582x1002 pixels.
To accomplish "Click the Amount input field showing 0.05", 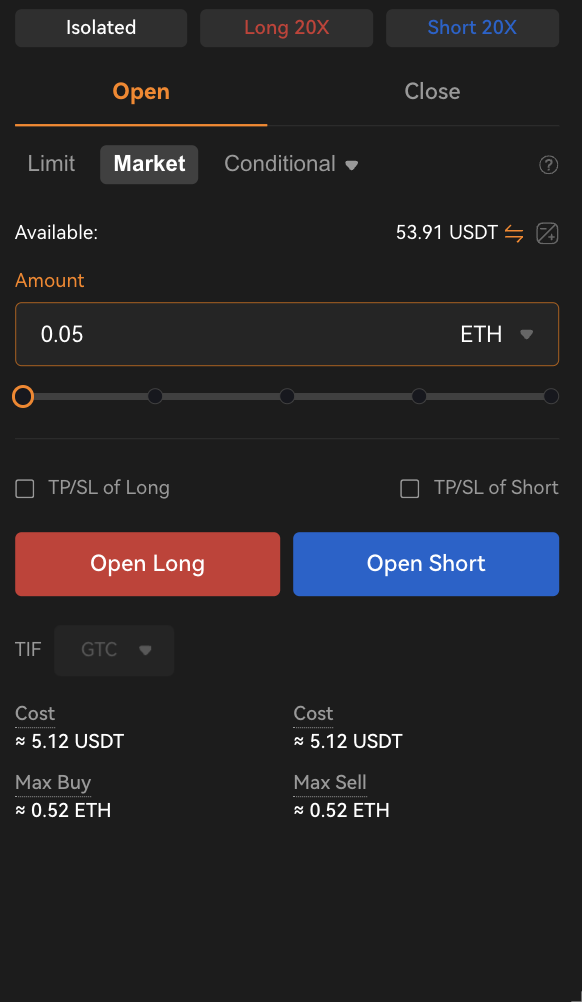I will 287,334.
